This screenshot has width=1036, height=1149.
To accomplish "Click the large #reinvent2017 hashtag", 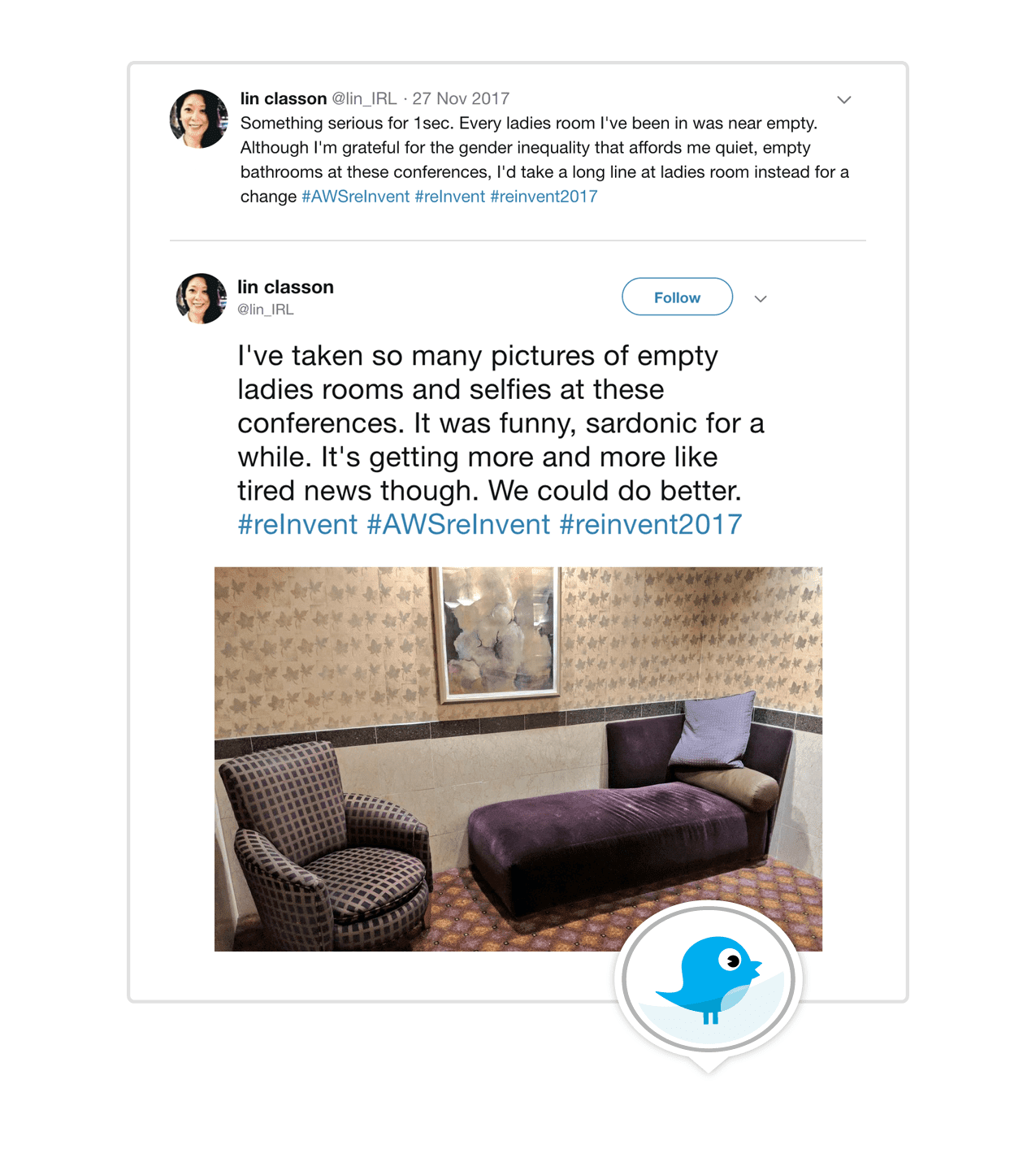I will click(x=651, y=524).
